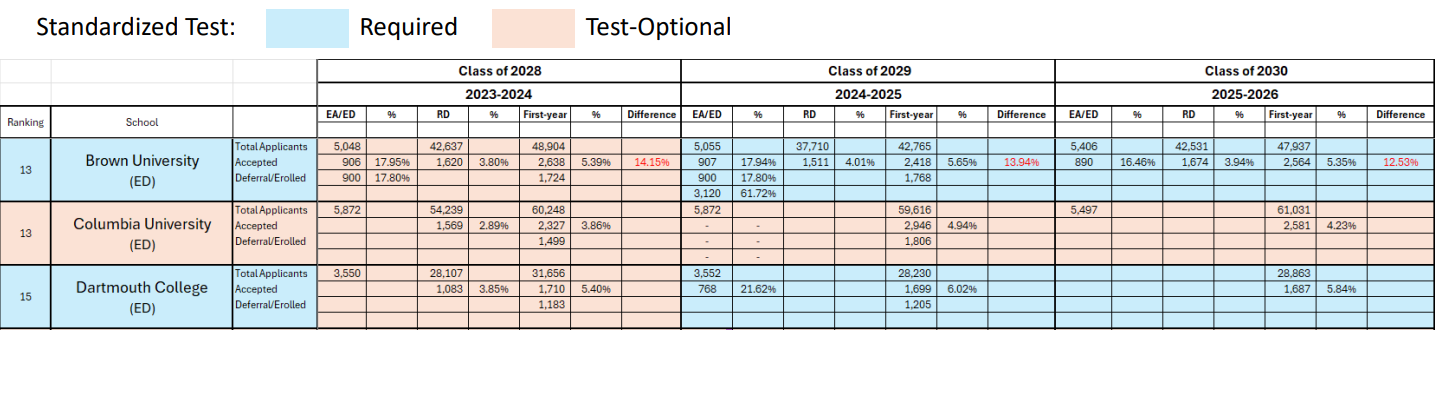Select the Brown University school cell
This screenshot has width=1435, height=398.
coord(141,170)
